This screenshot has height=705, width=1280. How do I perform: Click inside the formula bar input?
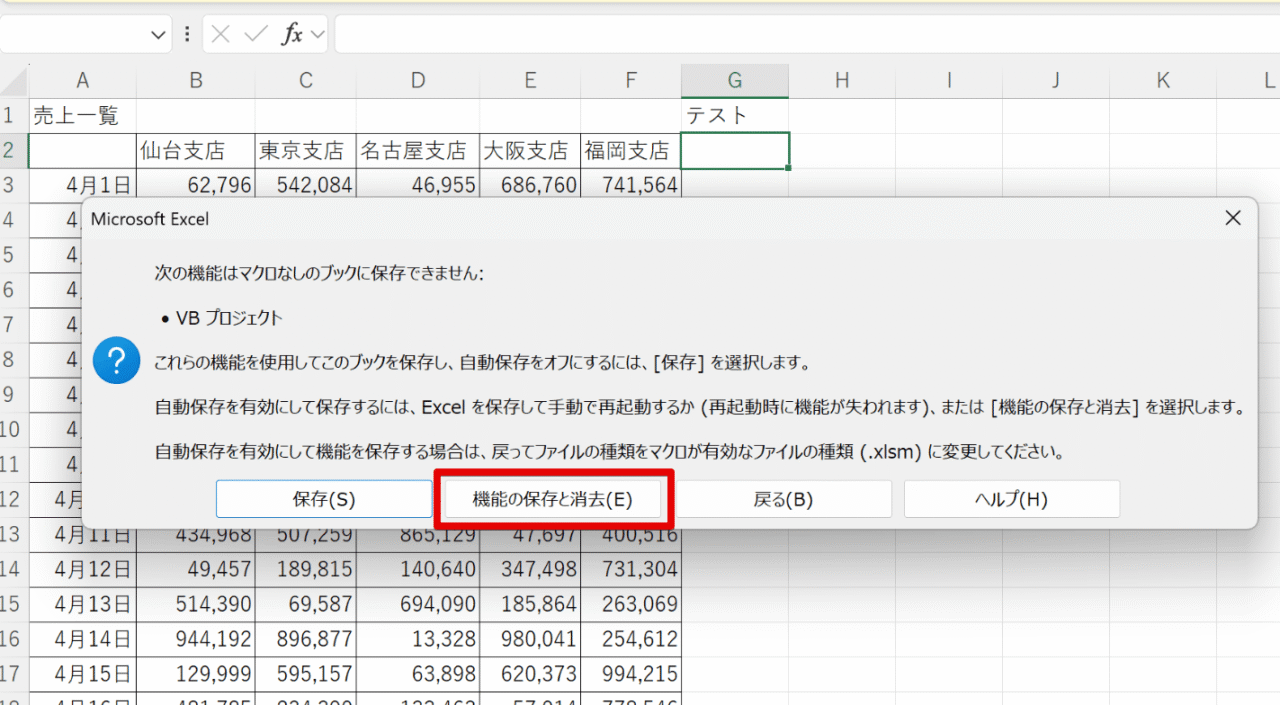(x=800, y=34)
